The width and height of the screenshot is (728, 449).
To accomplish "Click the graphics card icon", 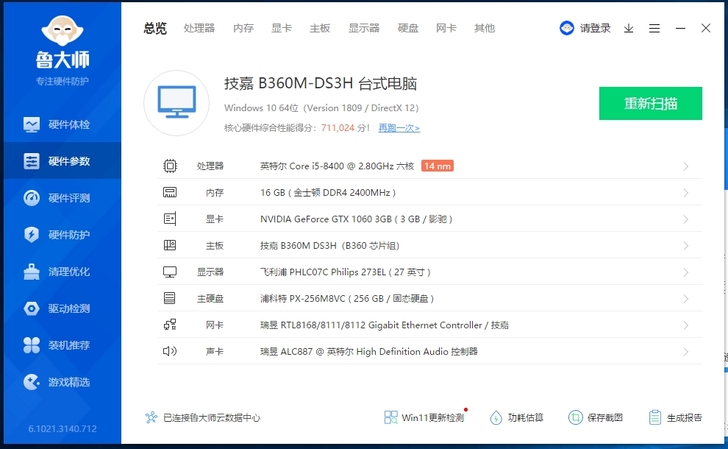I will coord(170,219).
